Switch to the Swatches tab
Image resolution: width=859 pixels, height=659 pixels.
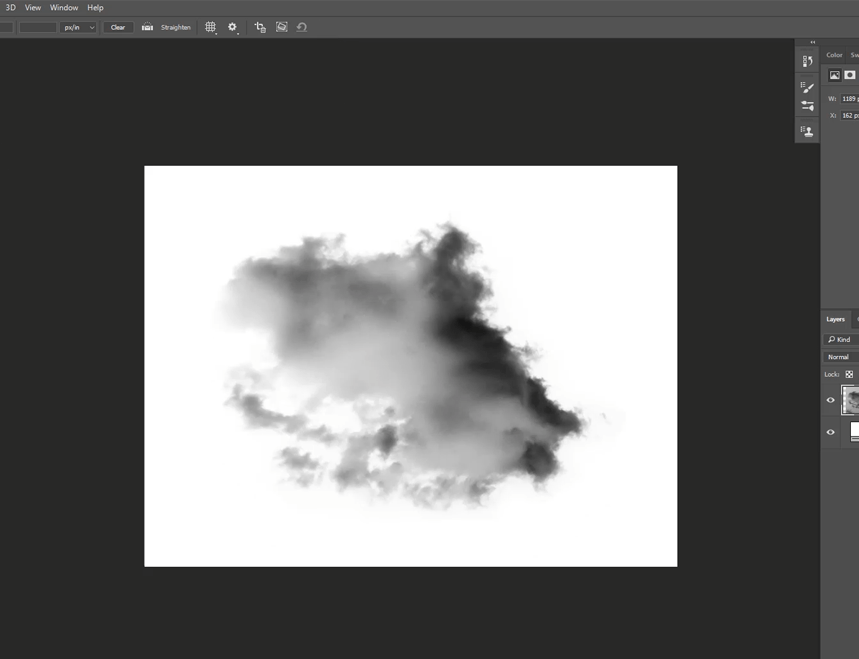tap(856, 55)
